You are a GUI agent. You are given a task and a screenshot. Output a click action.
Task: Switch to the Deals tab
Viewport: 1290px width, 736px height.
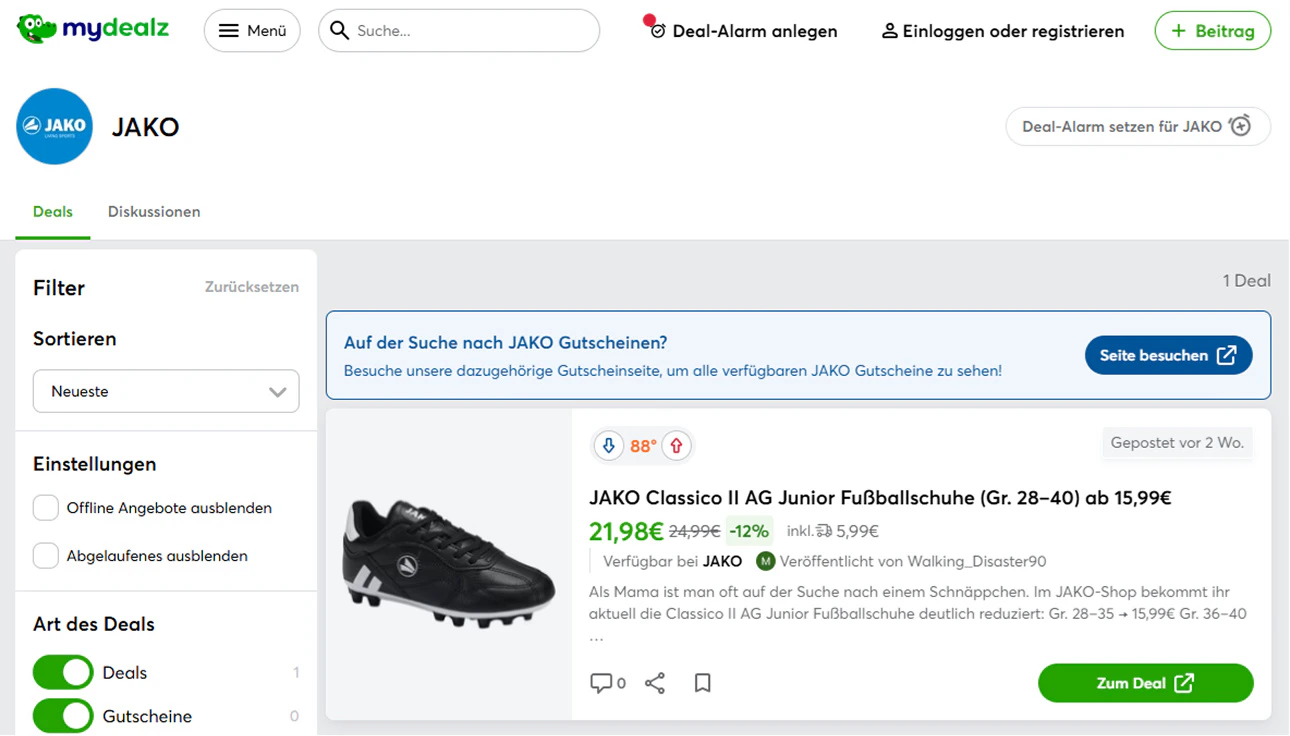click(x=53, y=212)
